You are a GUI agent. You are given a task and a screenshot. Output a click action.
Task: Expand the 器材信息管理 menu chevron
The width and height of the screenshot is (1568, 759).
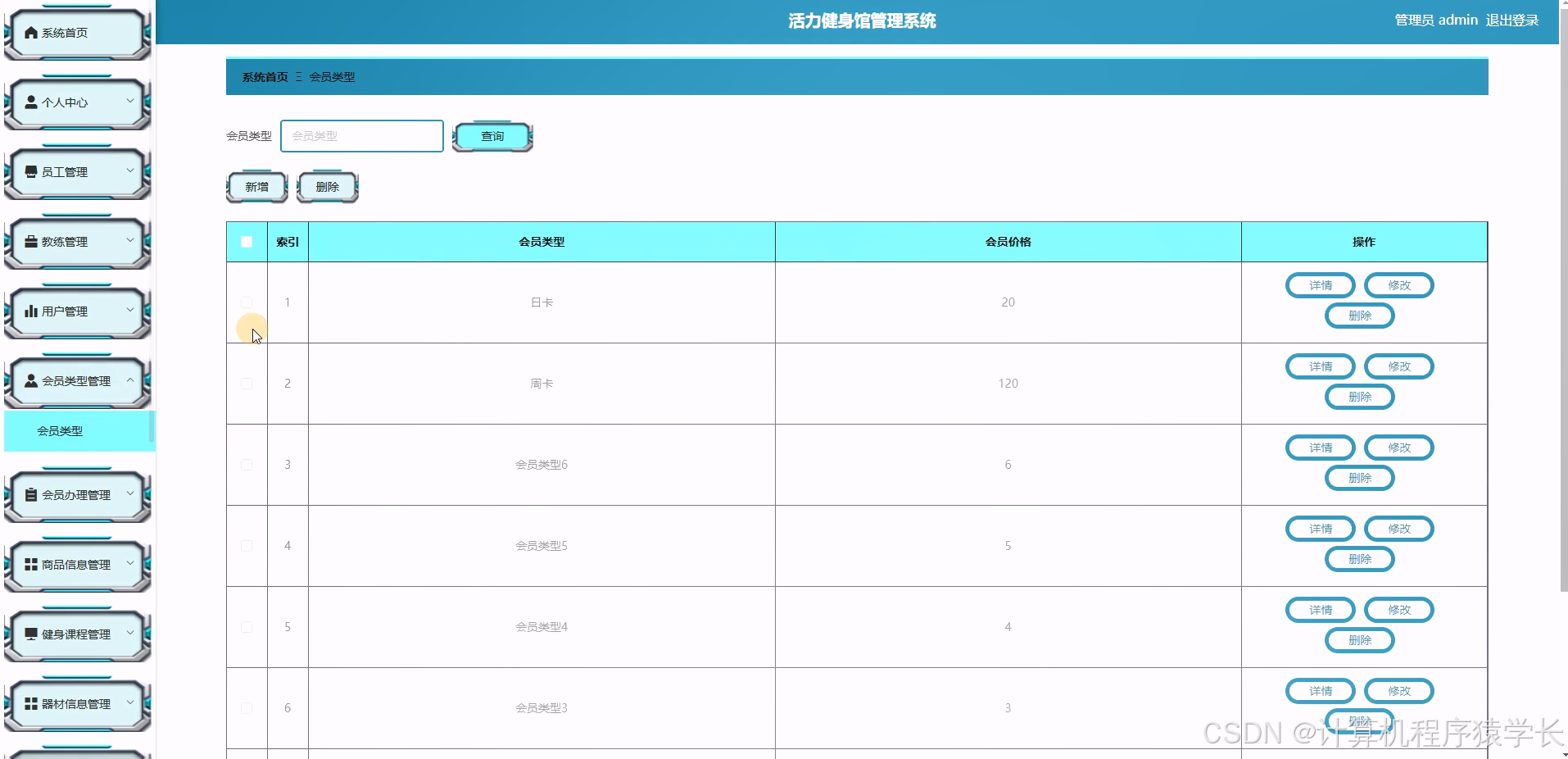click(x=129, y=702)
